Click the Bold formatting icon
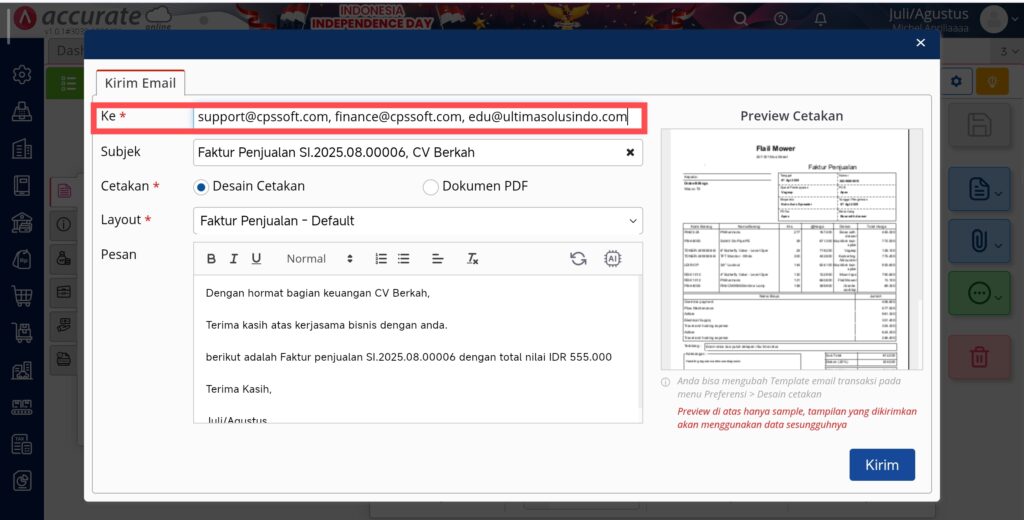This screenshot has width=1024, height=520. click(x=211, y=259)
